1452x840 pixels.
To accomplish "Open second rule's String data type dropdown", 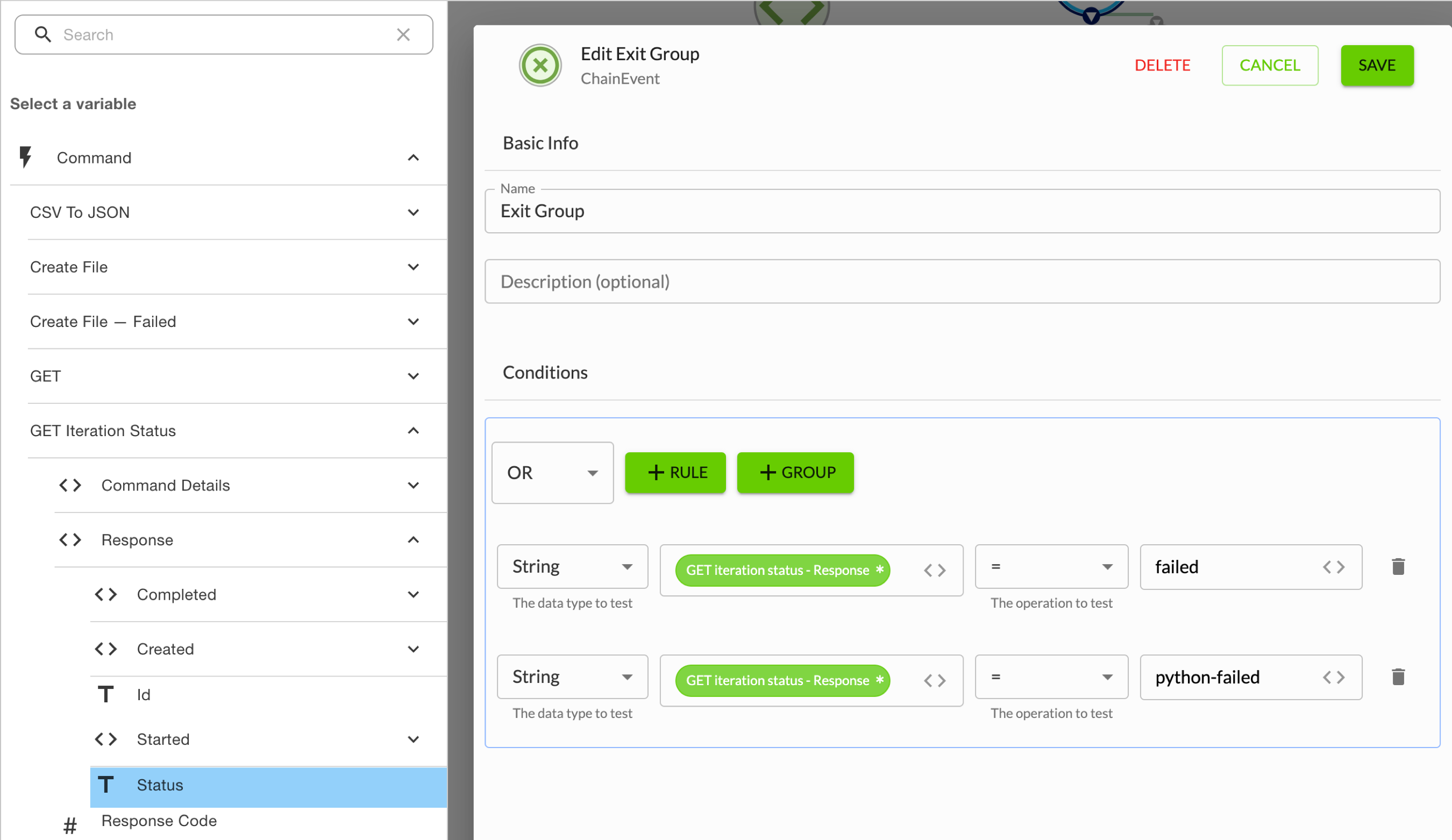I will click(x=572, y=677).
